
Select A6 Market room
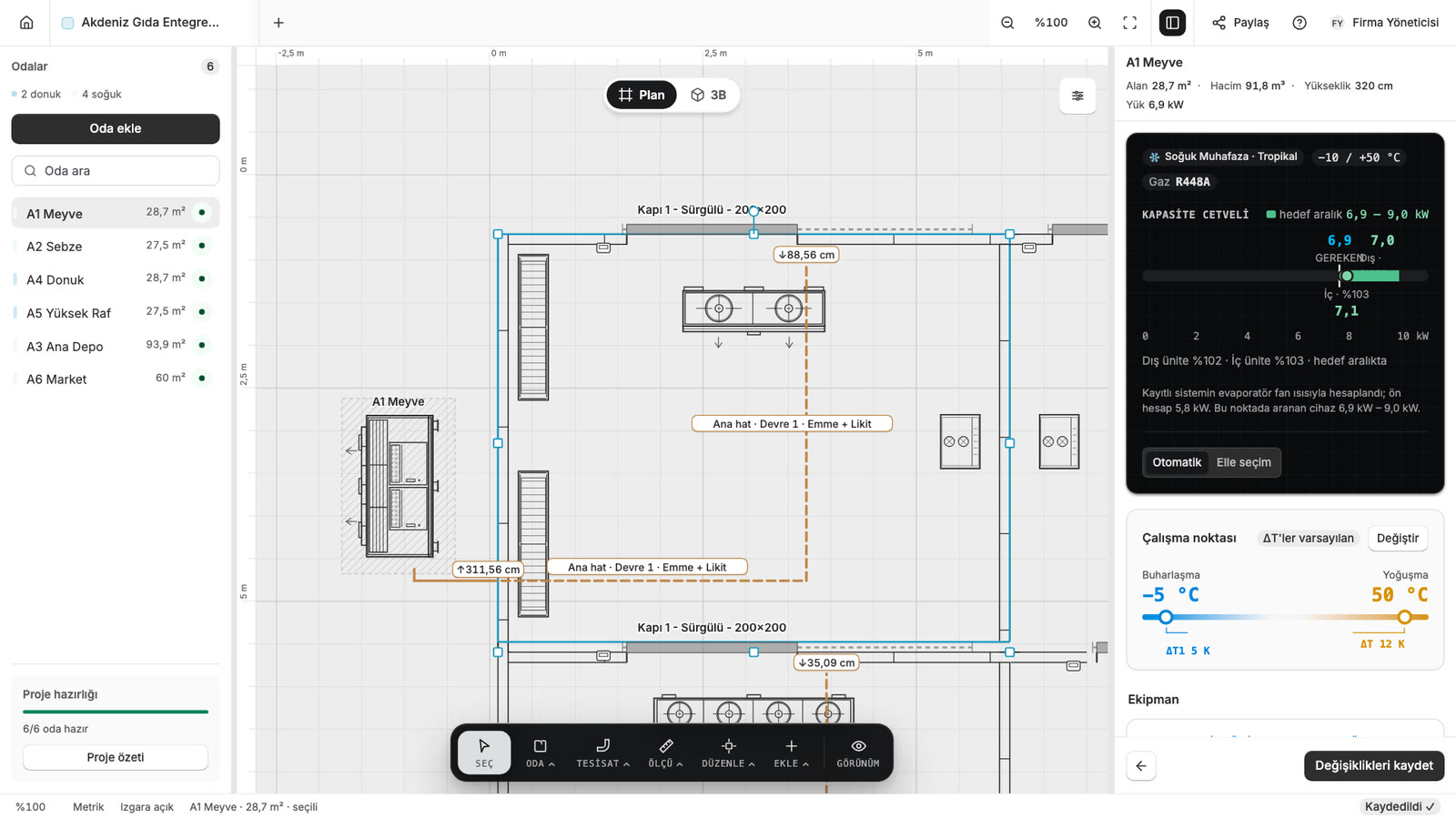(116, 379)
